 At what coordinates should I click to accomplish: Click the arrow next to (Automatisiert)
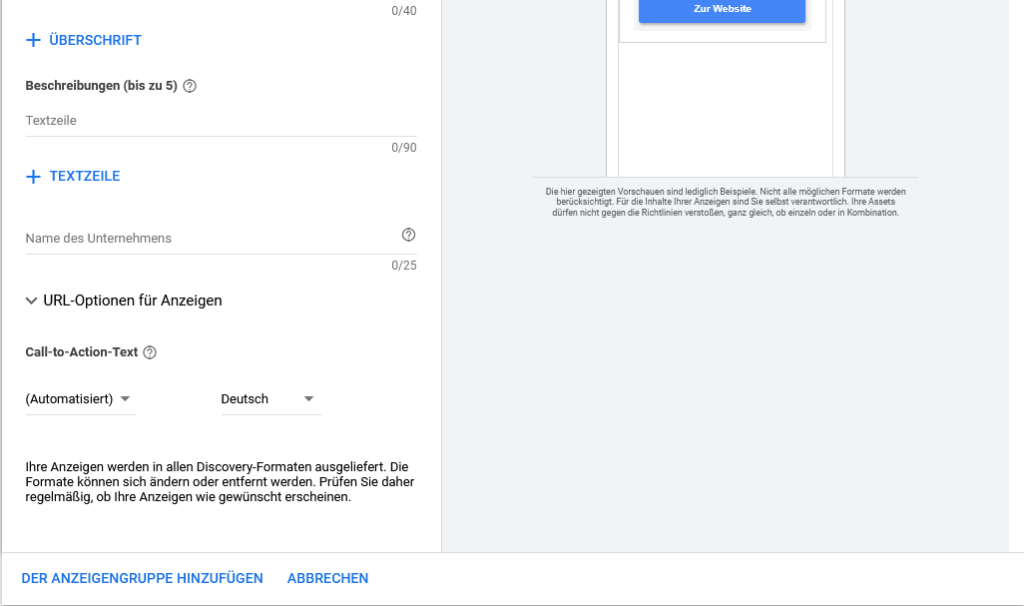(125, 399)
